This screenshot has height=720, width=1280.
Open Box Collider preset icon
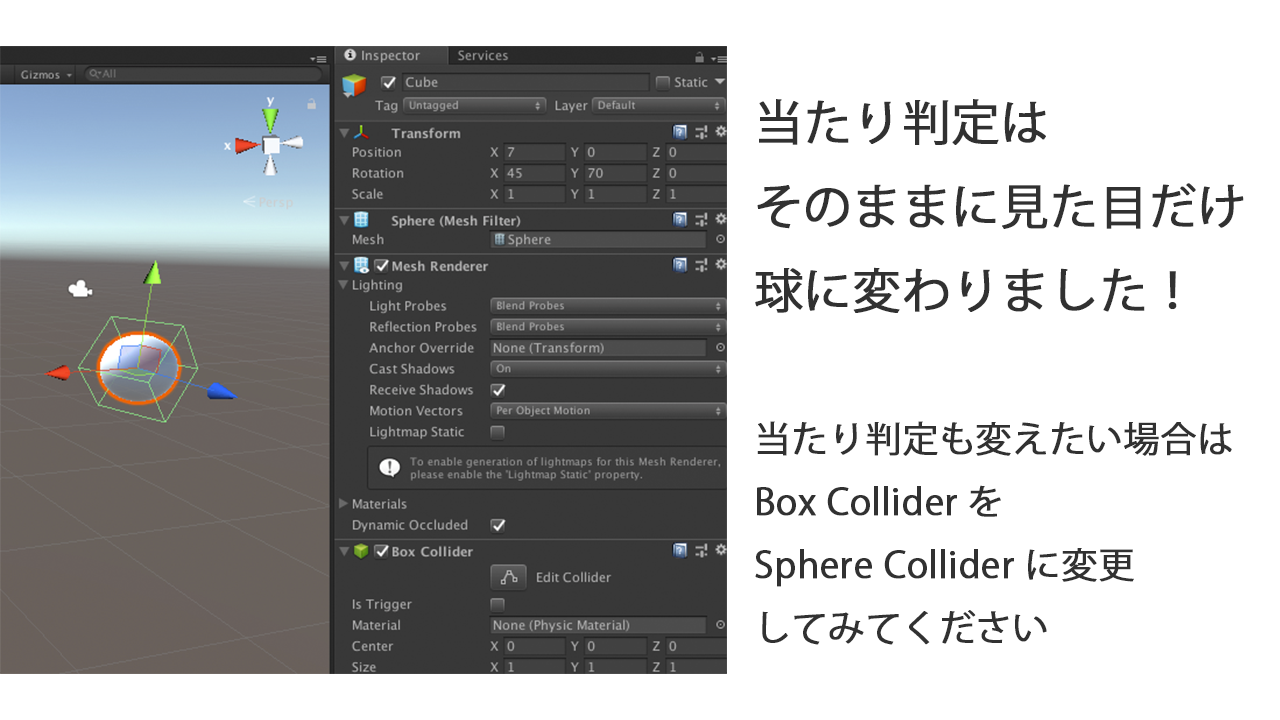(x=701, y=550)
